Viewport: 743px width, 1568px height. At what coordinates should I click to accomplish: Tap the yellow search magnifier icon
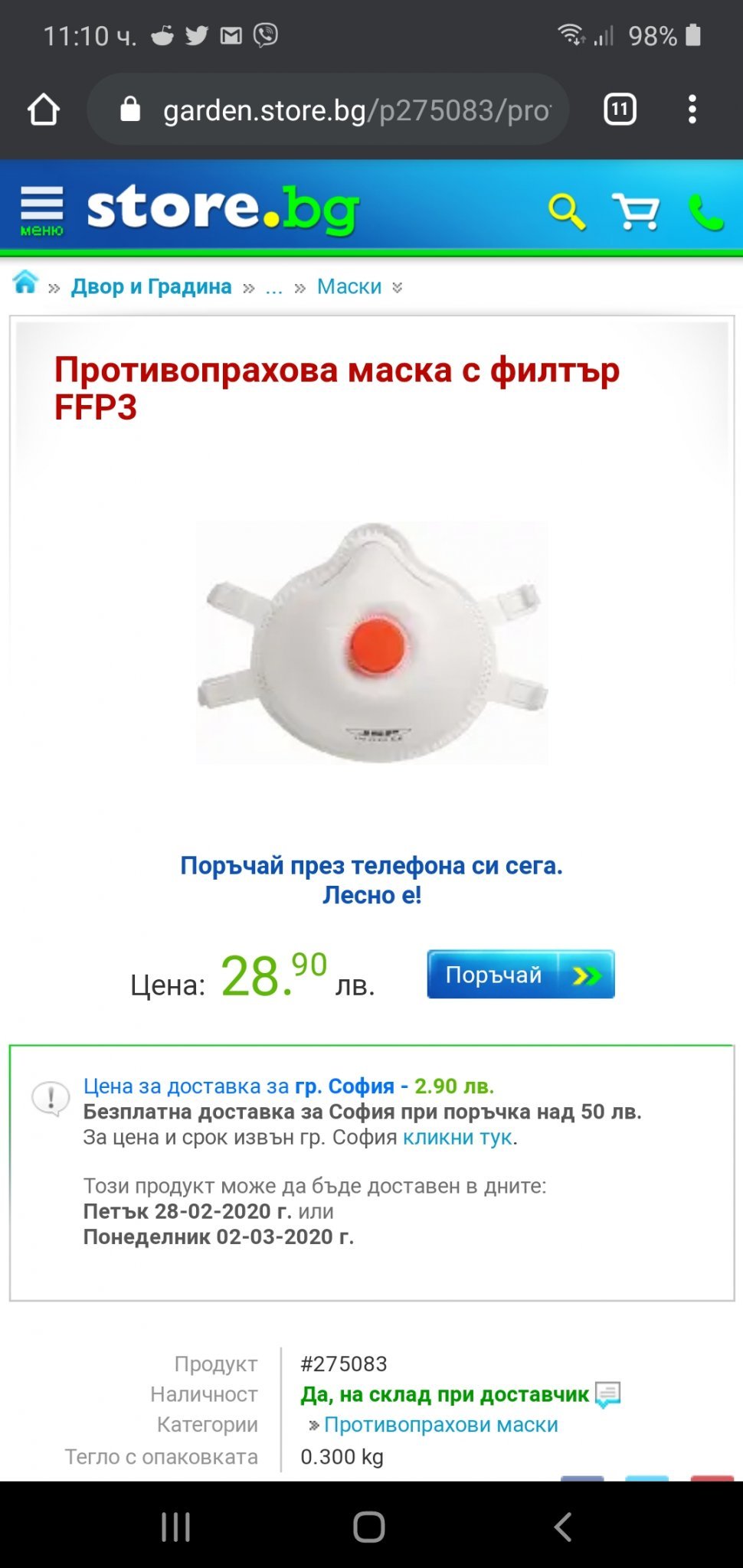(x=567, y=211)
